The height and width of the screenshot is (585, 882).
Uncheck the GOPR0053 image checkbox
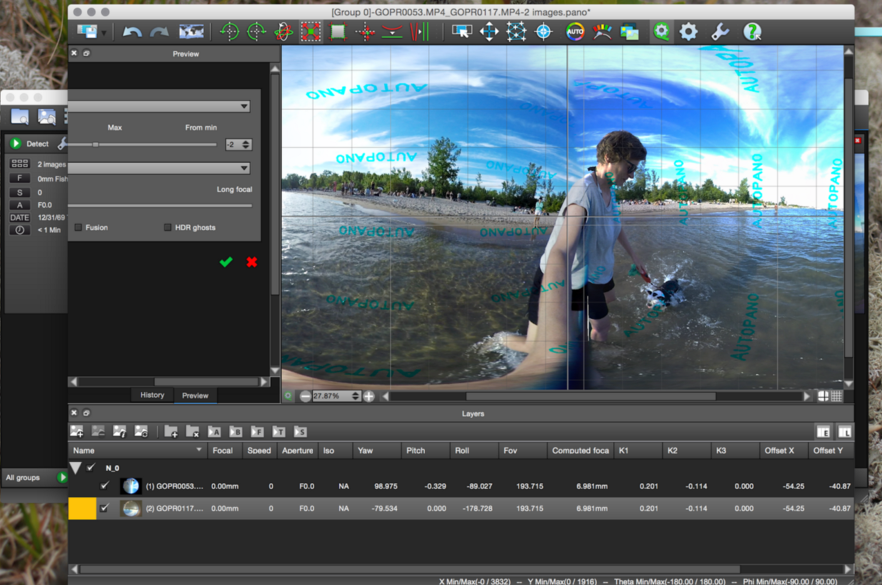pyautogui.click(x=105, y=485)
